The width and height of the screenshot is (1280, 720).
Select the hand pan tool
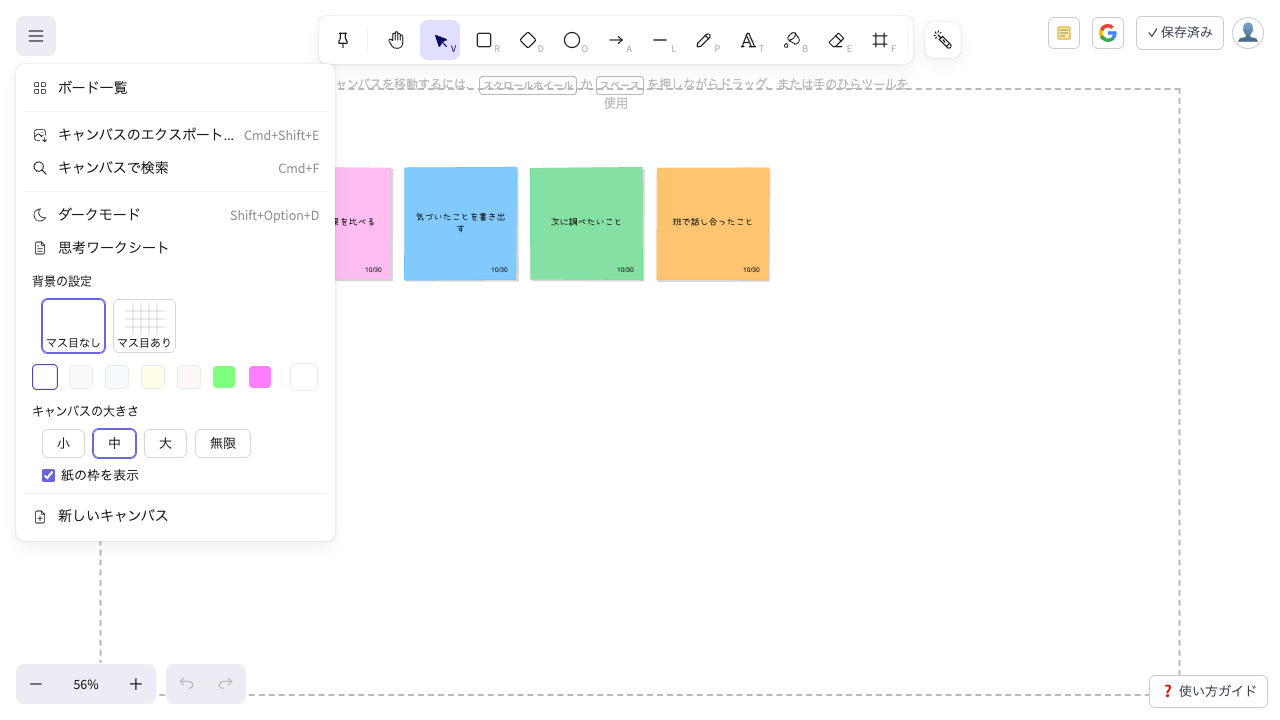(396, 40)
